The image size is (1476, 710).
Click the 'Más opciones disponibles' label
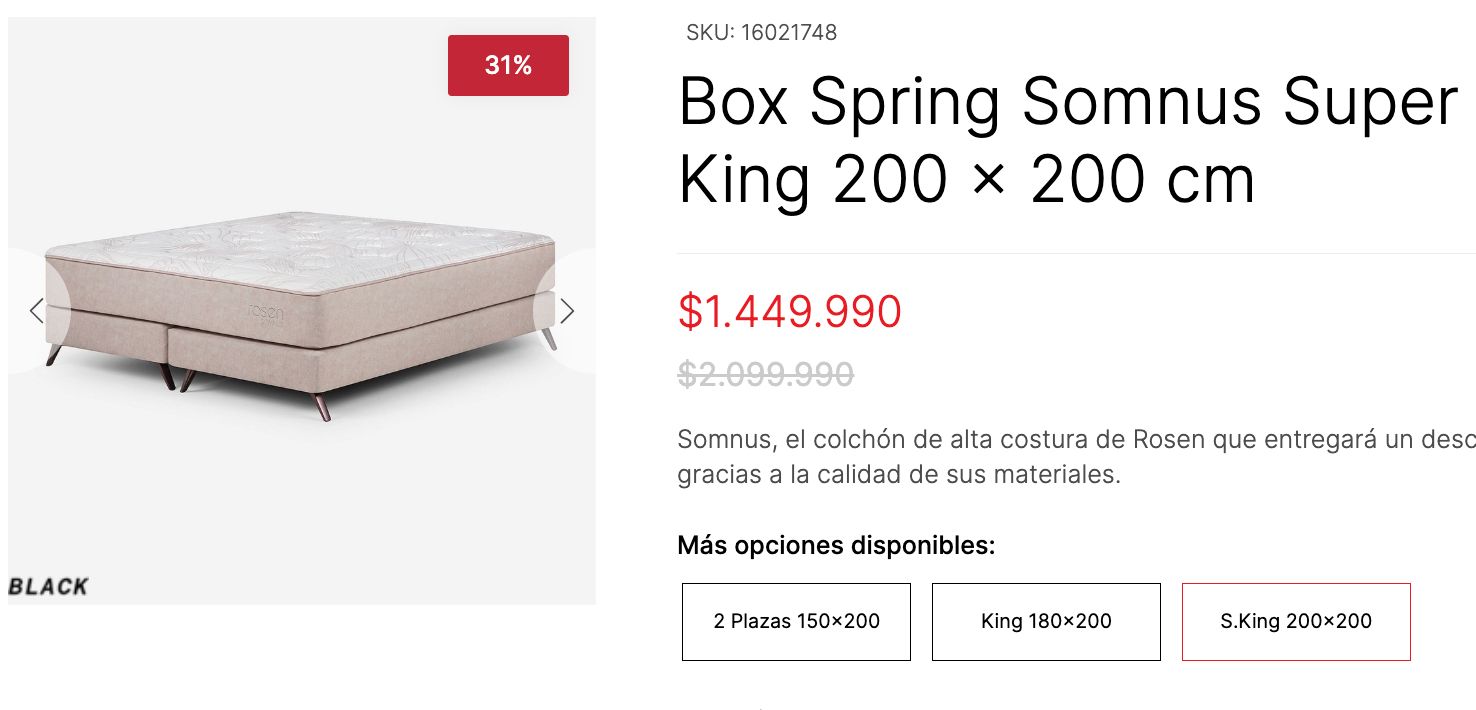click(x=836, y=546)
